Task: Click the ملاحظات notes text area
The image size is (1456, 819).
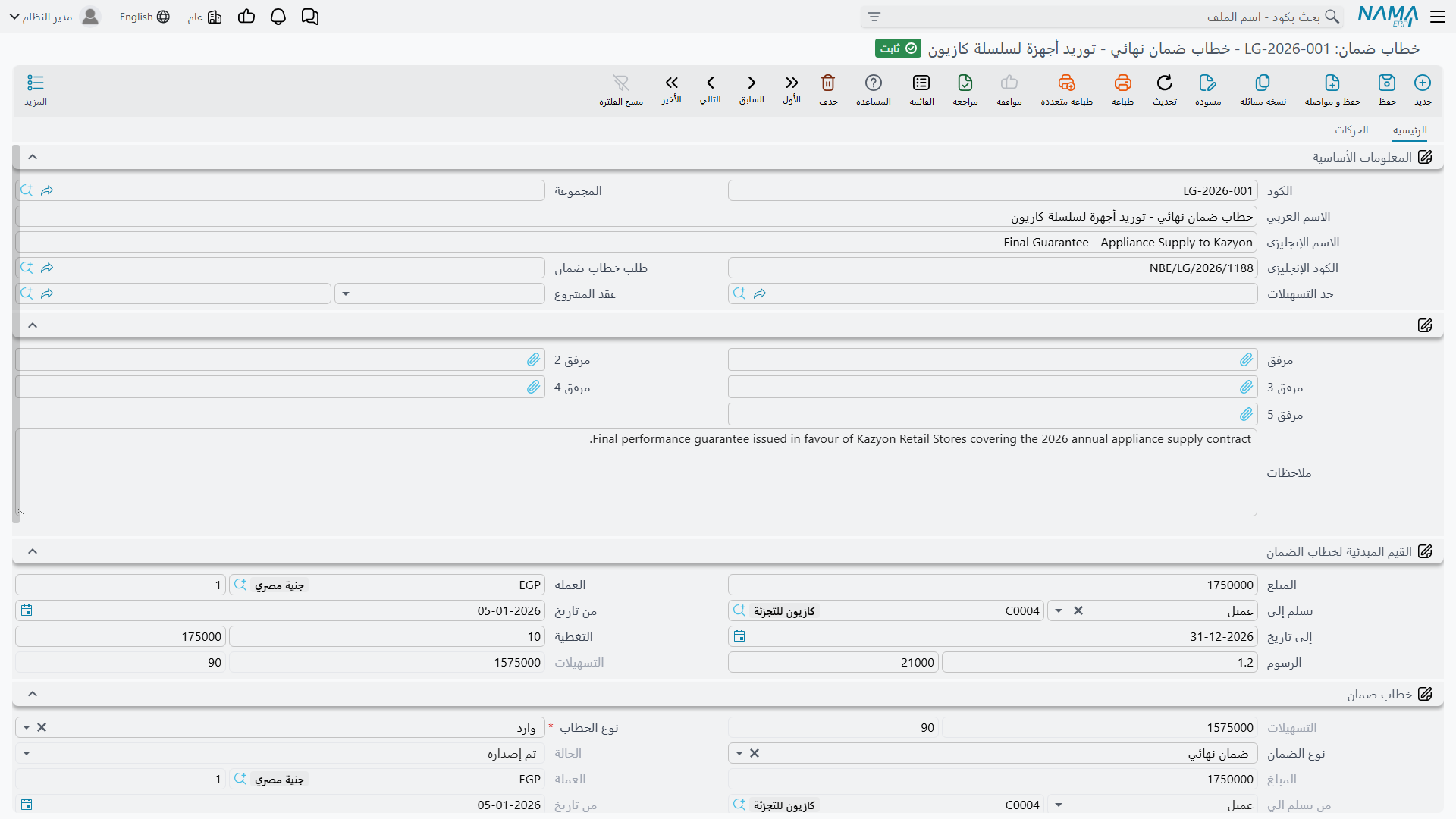Action: click(636, 472)
